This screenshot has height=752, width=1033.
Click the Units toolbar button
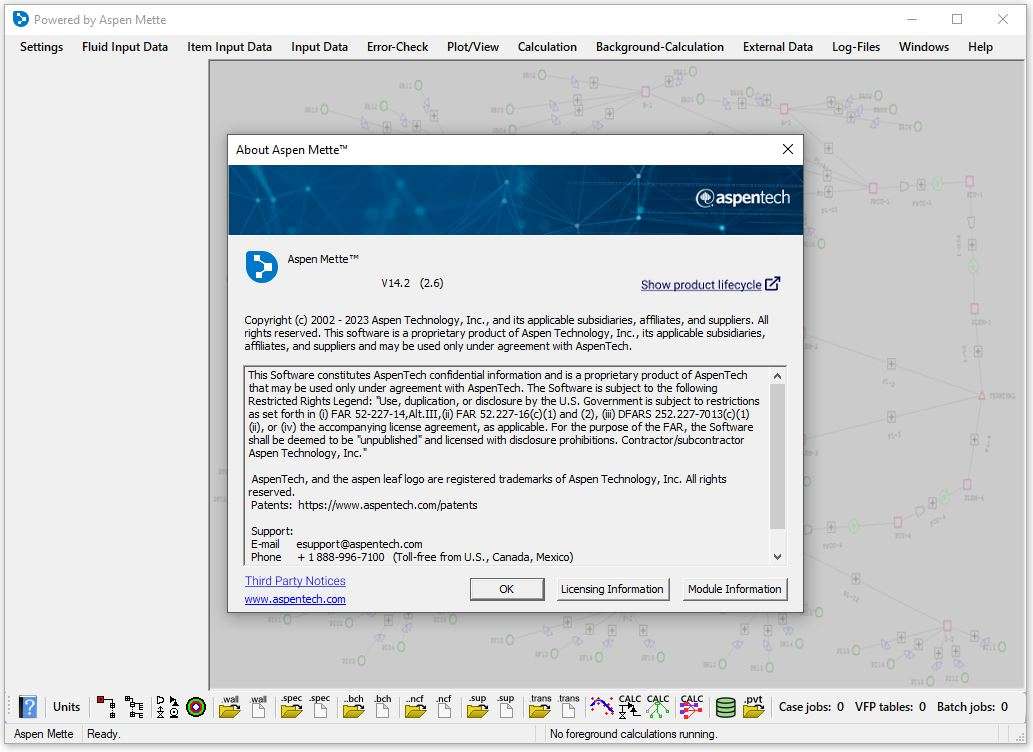[x=66, y=707]
